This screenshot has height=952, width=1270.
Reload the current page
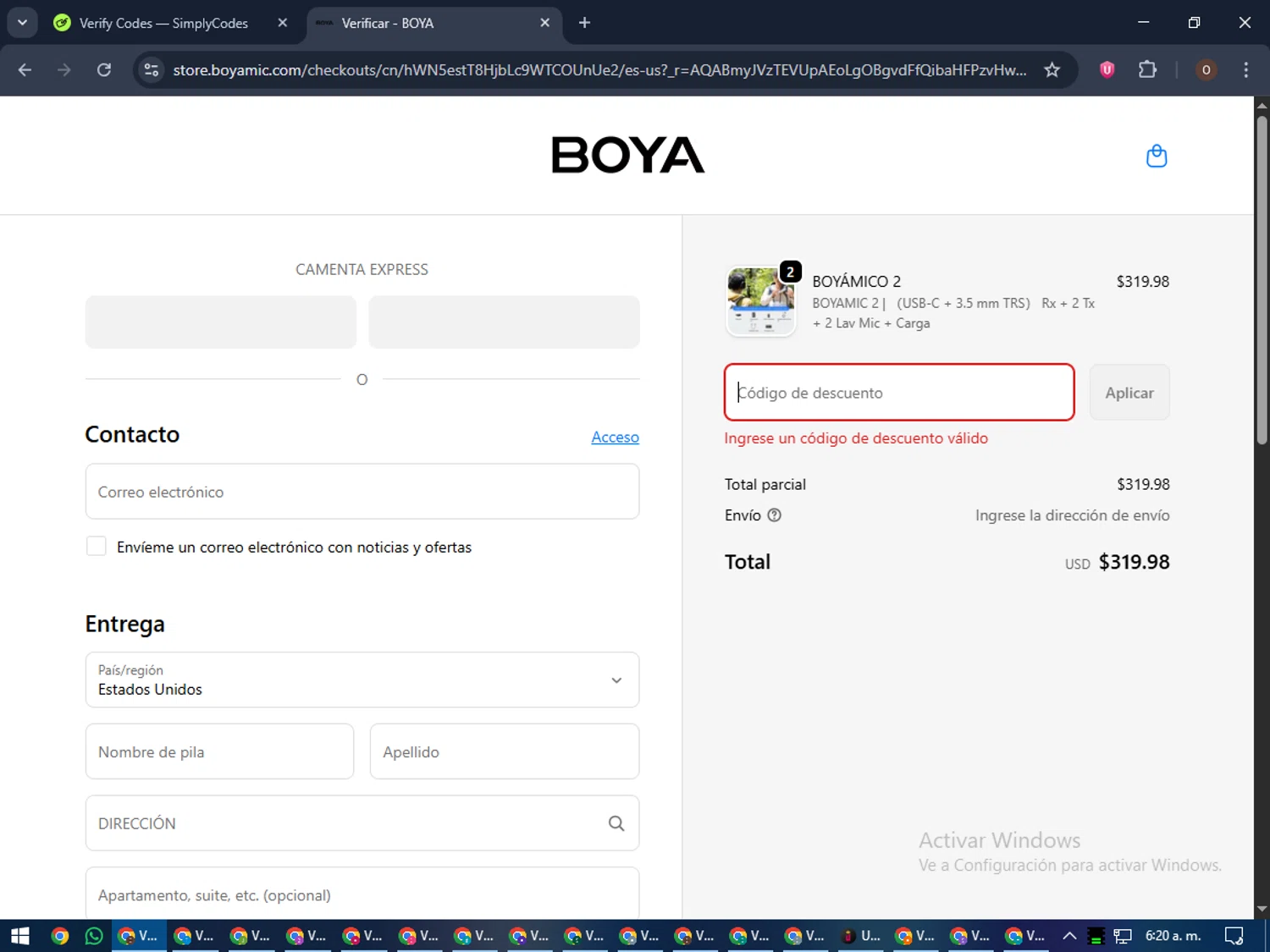pyautogui.click(x=104, y=69)
